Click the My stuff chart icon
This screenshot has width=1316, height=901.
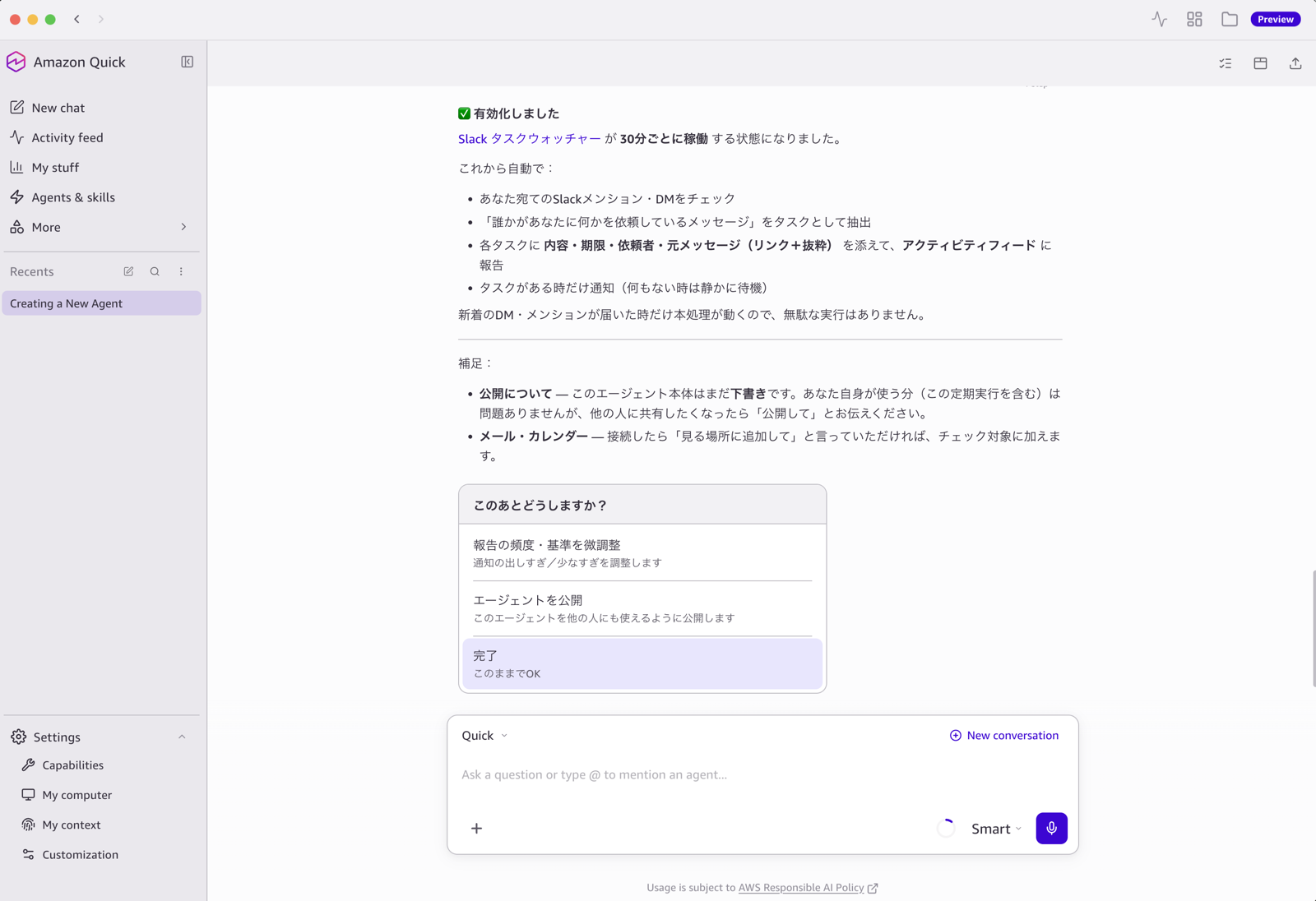tap(17, 167)
